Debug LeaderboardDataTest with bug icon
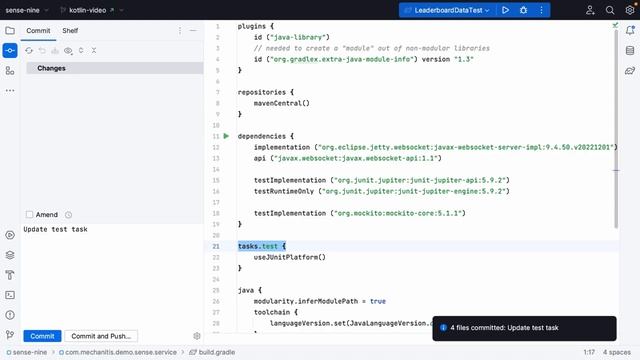Screen dimensions: 640x360 pos(523,10)
